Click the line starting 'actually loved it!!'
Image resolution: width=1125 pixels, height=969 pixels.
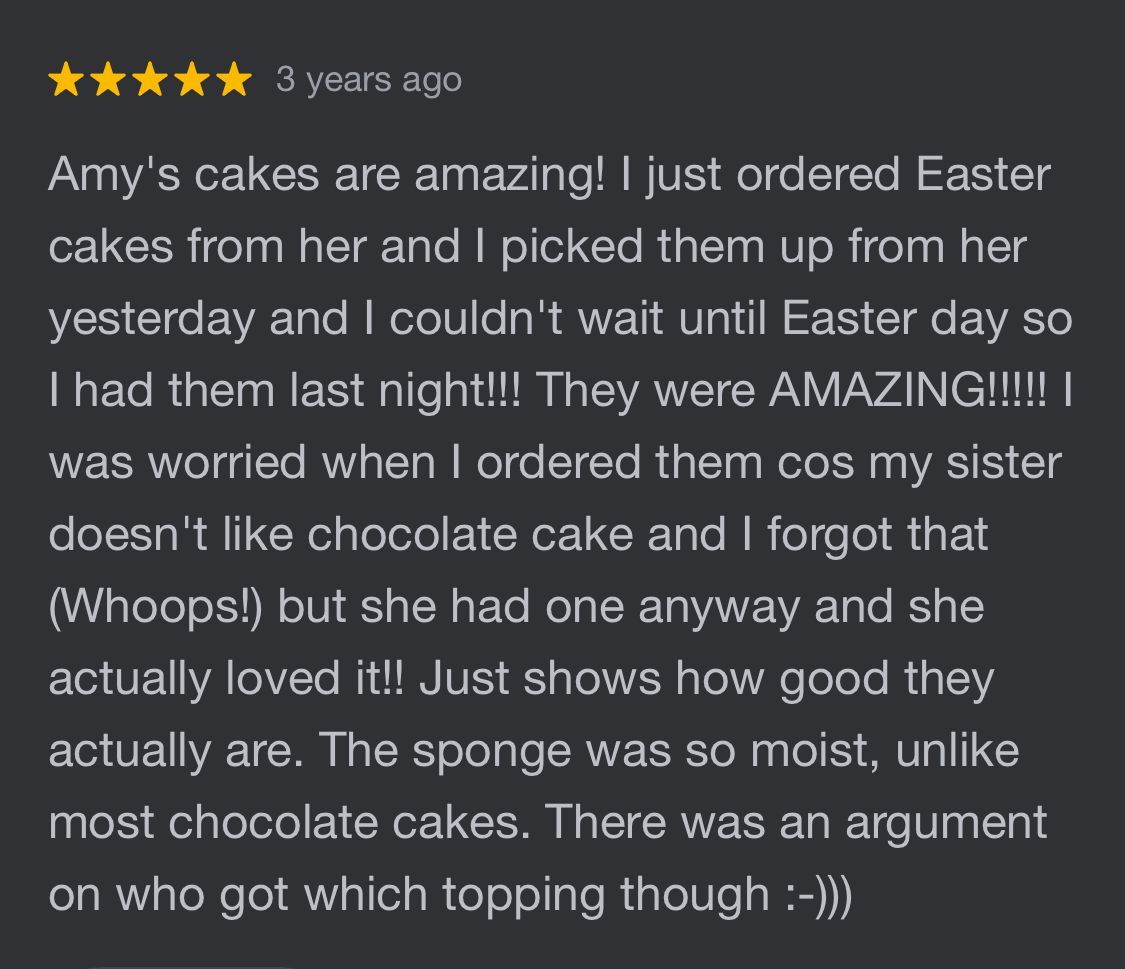tap(520, 678)
